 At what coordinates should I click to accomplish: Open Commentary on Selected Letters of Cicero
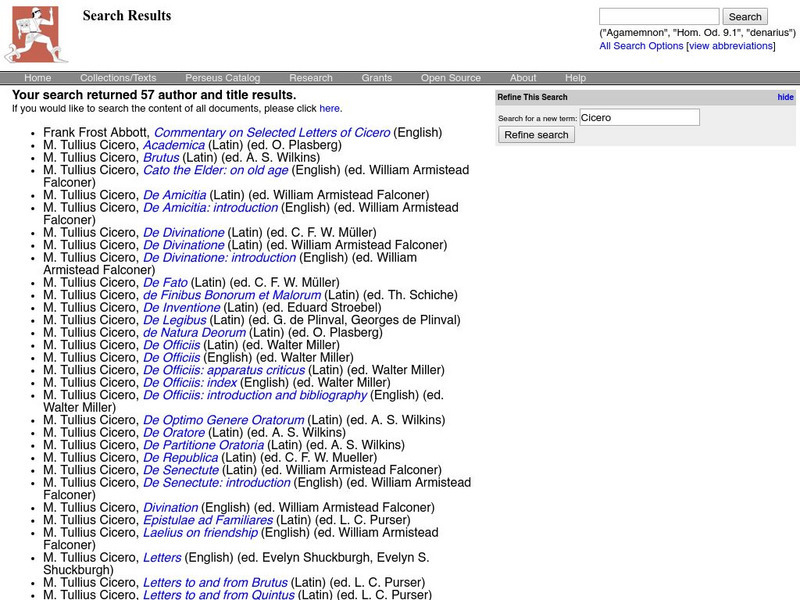click(272, 133)
